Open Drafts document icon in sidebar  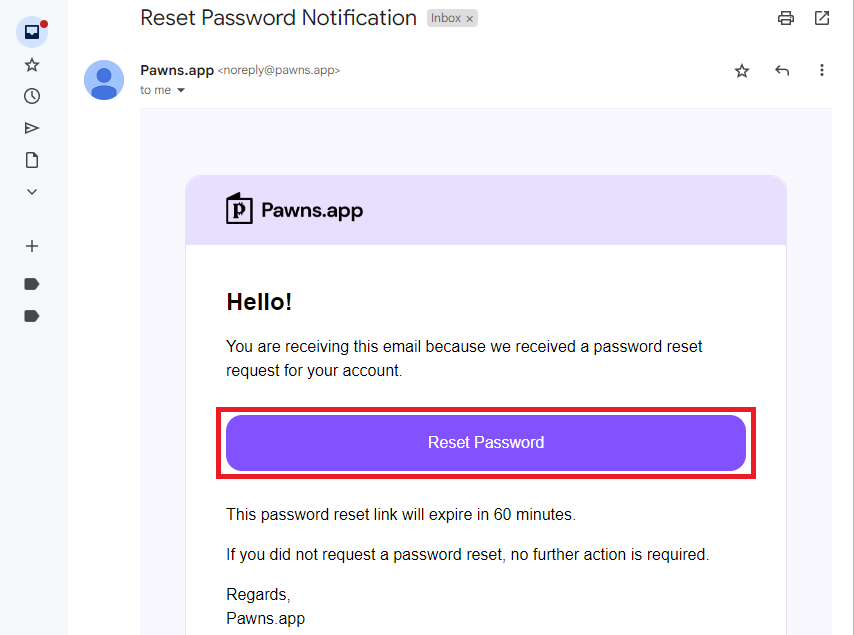point(32,160)
